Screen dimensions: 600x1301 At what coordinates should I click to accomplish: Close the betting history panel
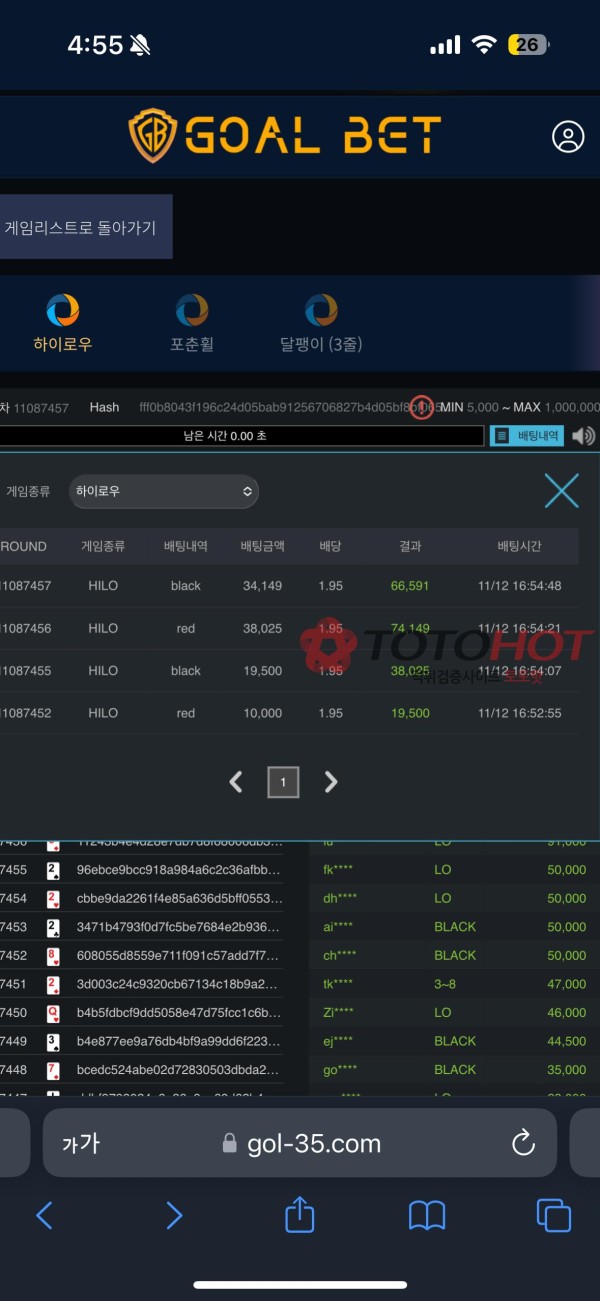click(x=561, y=491)
